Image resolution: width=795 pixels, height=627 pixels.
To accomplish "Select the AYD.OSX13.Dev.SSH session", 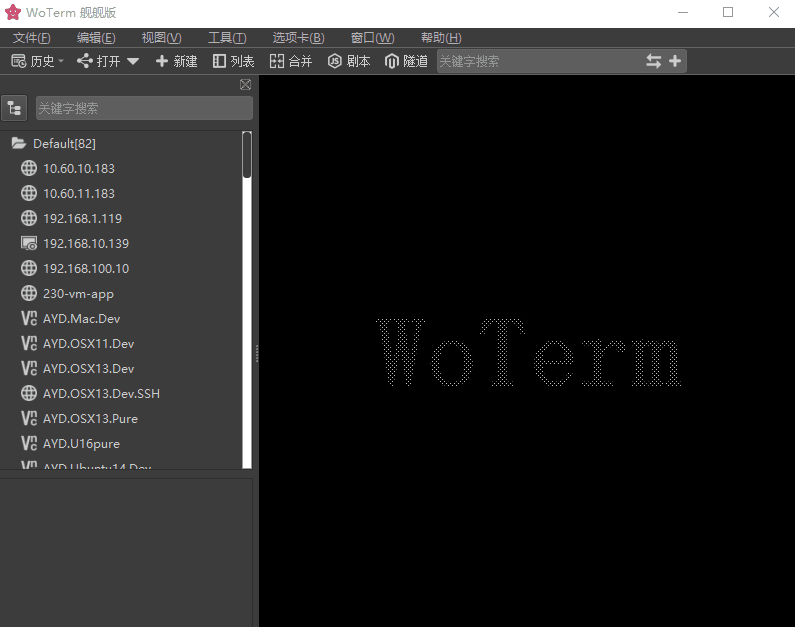I will pos(101,394).
